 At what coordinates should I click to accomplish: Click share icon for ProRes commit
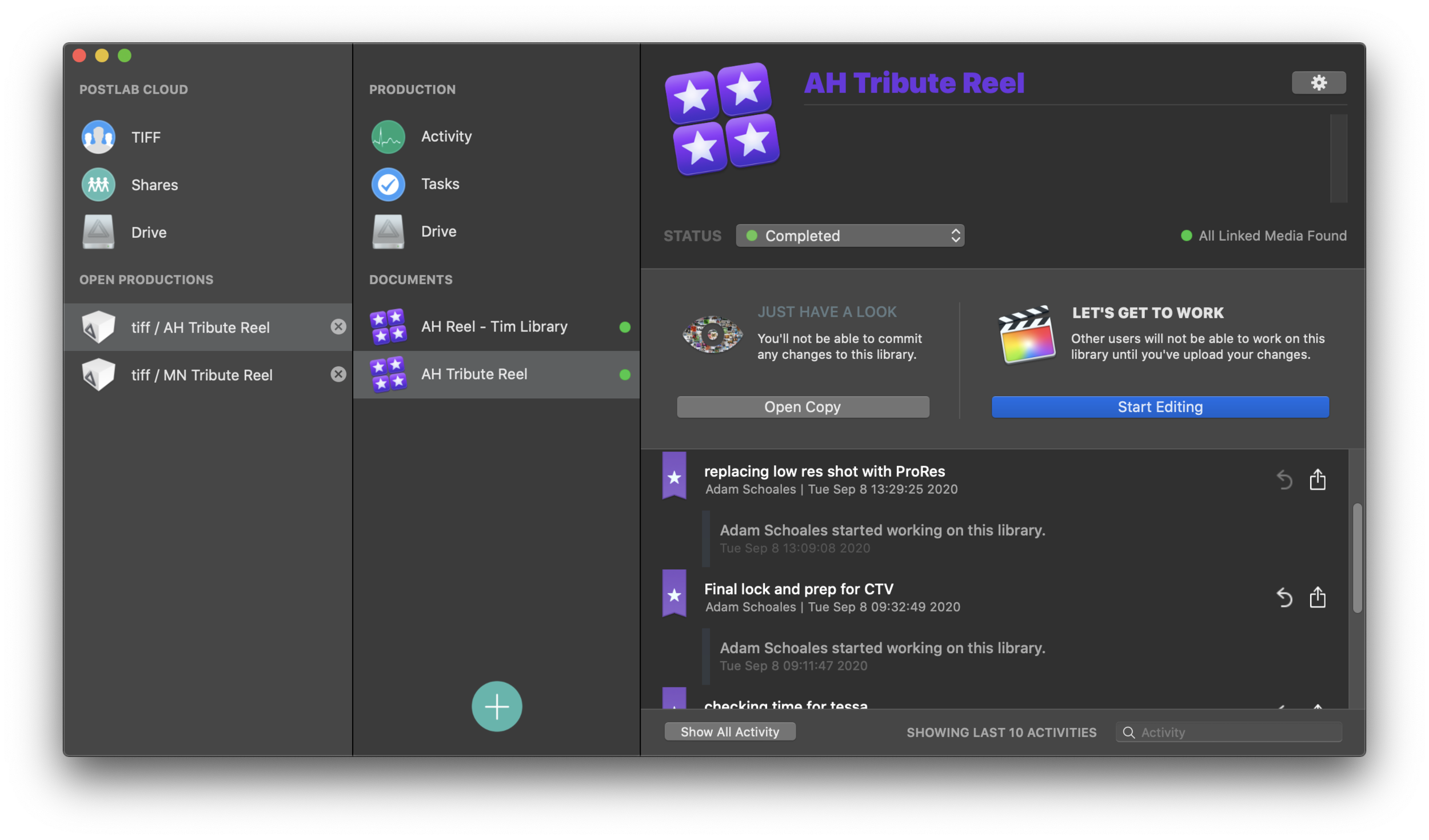click(1317, 480)
